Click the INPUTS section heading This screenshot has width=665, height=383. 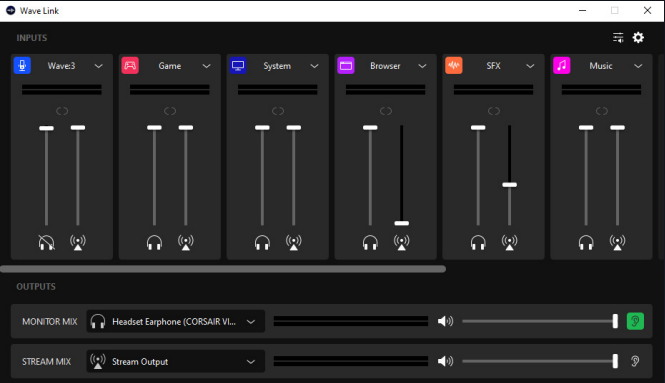[32, 38]
